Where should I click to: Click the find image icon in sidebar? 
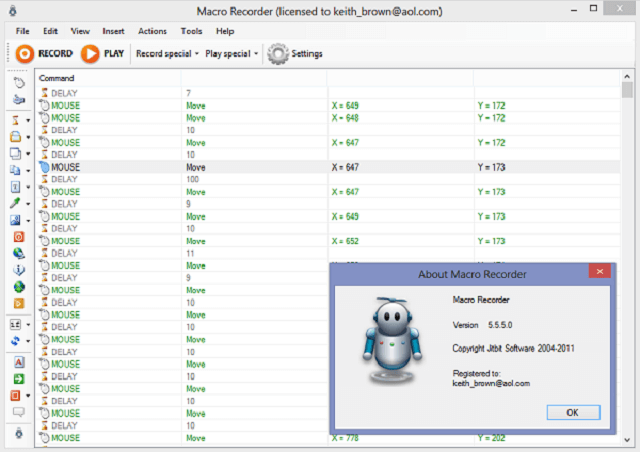click(x=15, y=220)
